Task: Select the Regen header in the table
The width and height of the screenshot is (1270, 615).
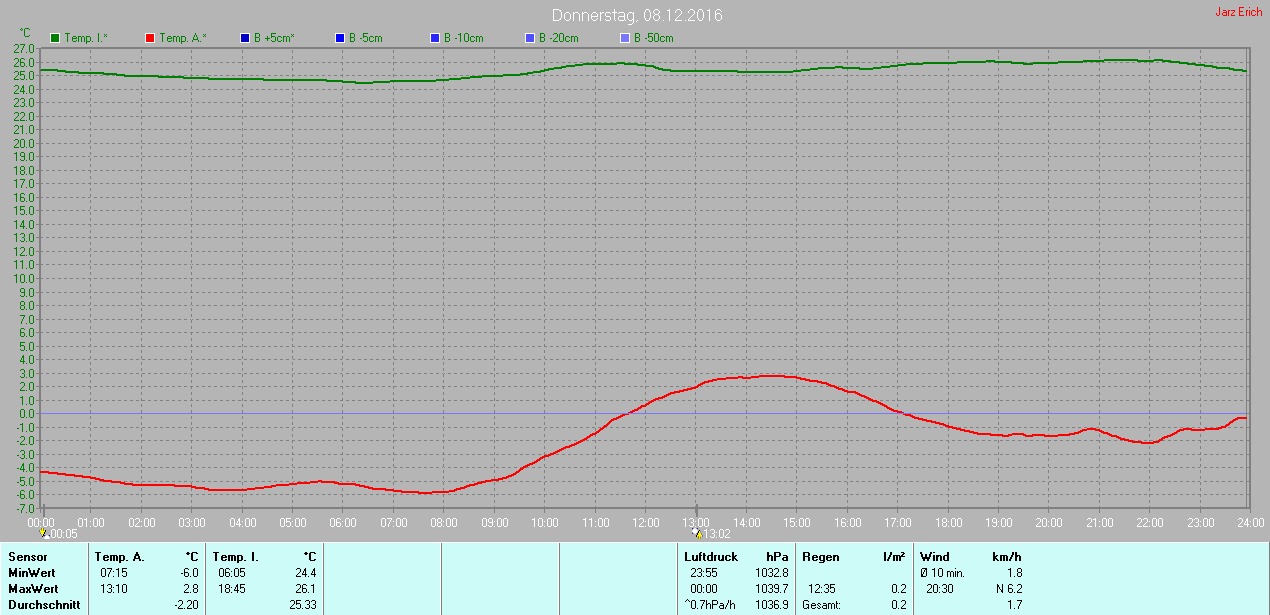Action: pos(819,557)
